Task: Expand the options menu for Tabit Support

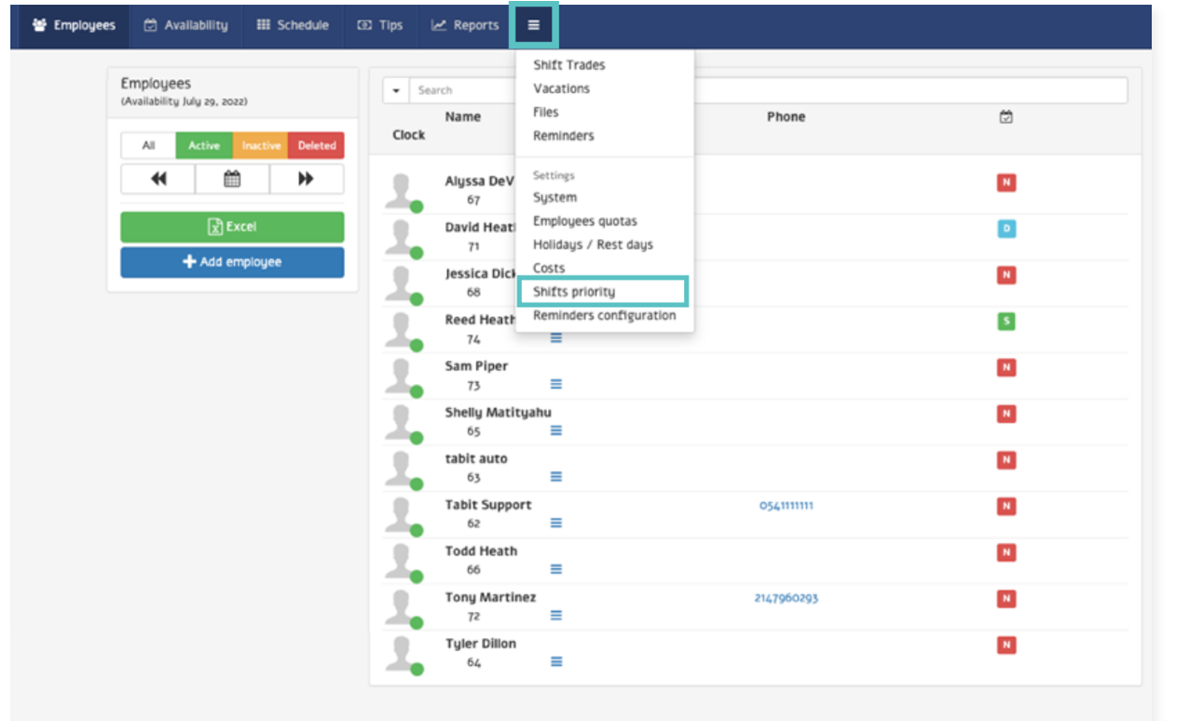Action: point(556,522)
